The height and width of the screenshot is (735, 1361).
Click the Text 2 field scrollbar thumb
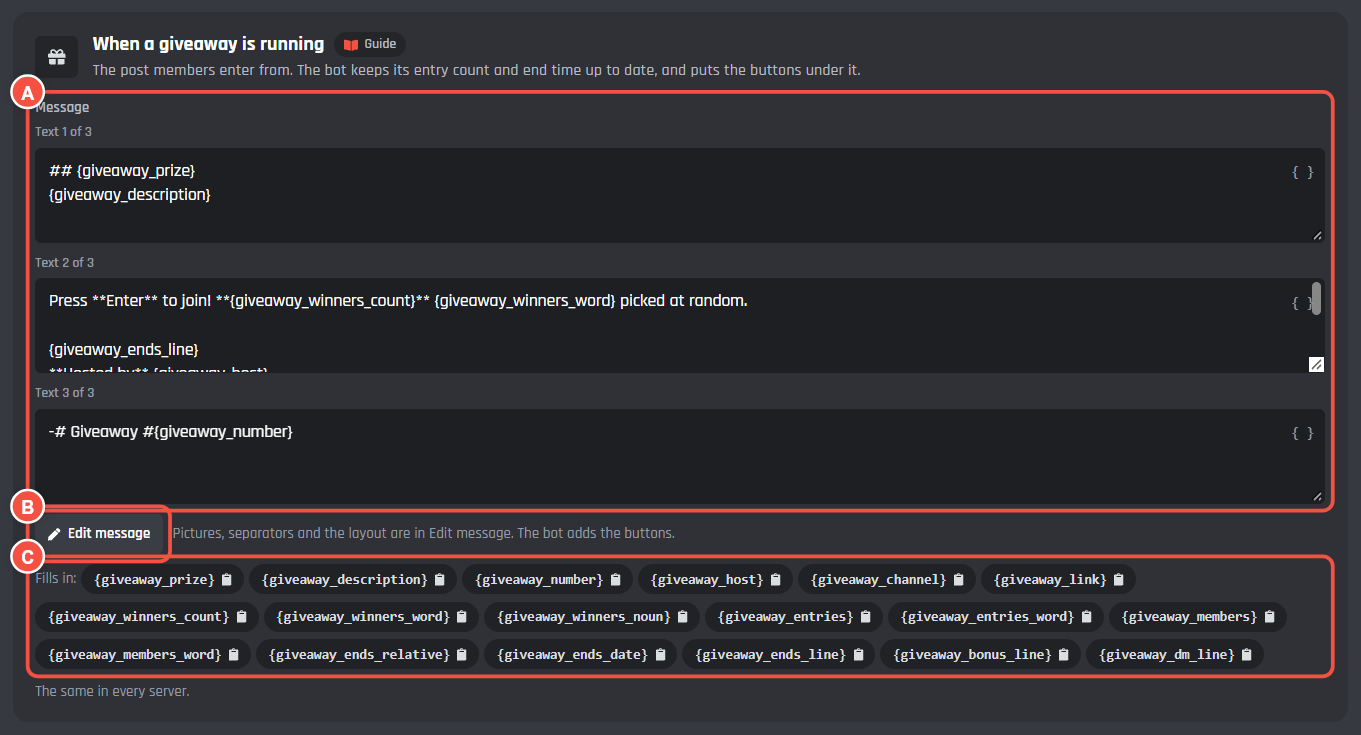click(x=1317, y=298)
